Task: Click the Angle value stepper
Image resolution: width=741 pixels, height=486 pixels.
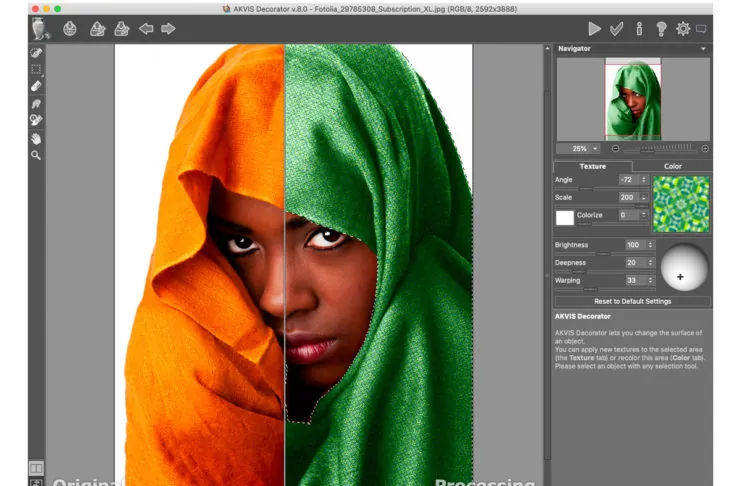Action: point(645,180)
